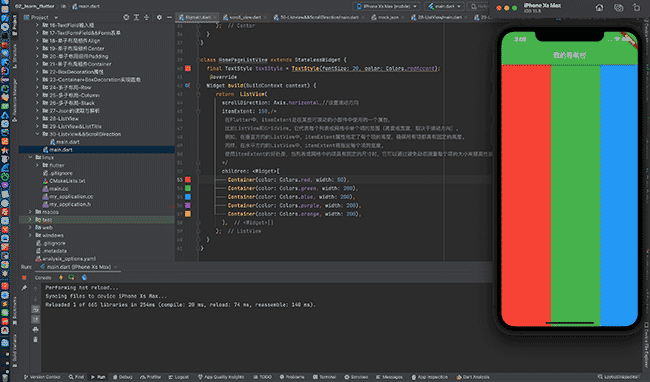Image resolution: width=650 pixels, height=382 pixels.
Task: Toggle soft-wrap in console sidebar
Action: [36, 309]
